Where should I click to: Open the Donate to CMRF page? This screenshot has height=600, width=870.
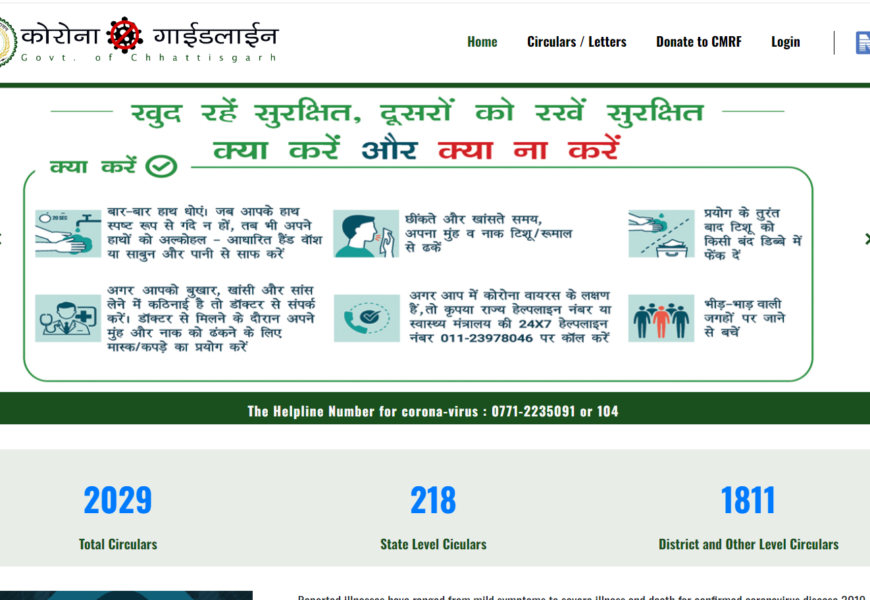point(698,42)
